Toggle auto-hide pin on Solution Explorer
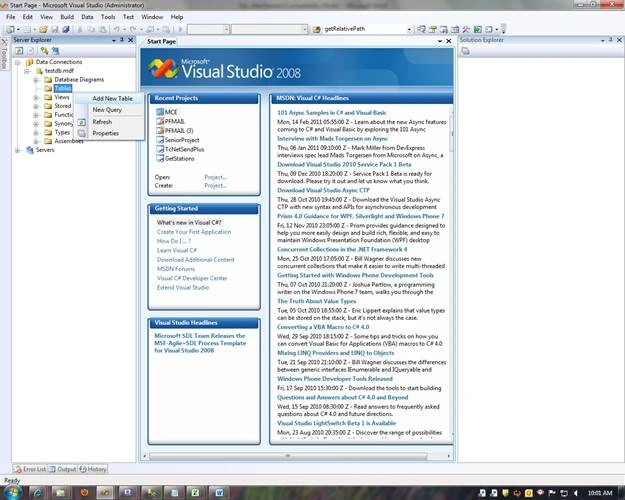Viewport: 625px width, 500px height. [610, 40]
